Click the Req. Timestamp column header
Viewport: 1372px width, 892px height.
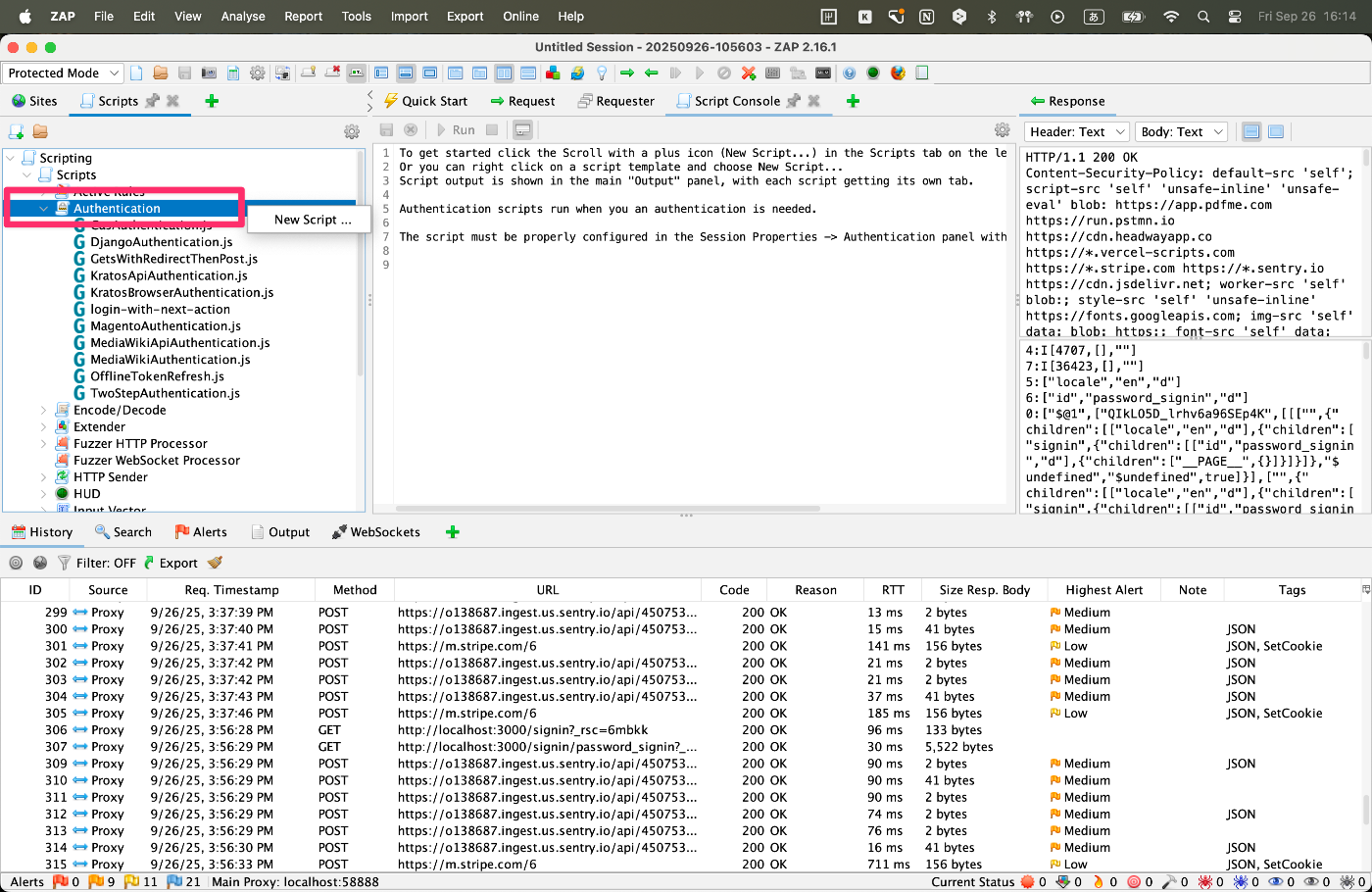(231, 590)
